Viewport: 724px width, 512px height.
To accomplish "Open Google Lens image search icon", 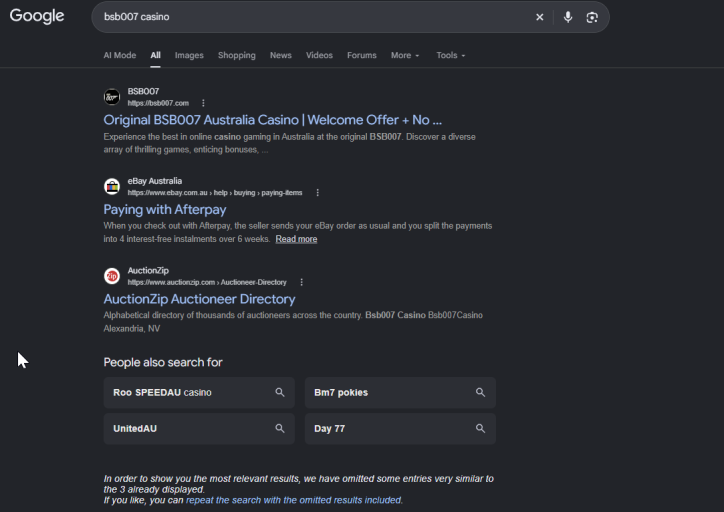I will point(592,17).
